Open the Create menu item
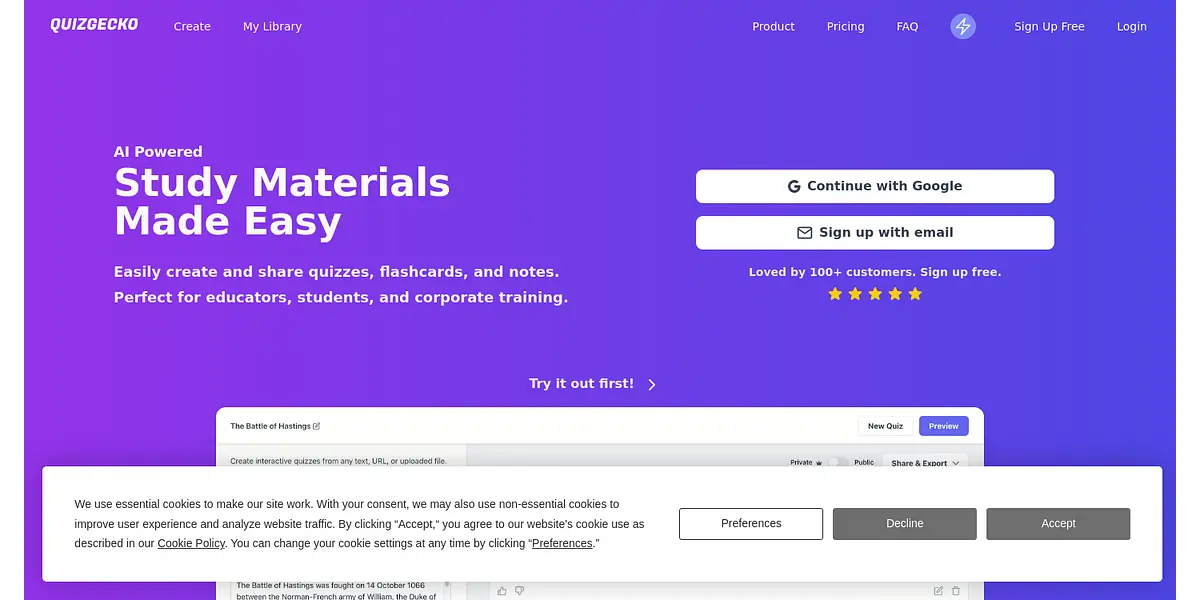Screen dimensions: 1200x600 coord(192,26)
